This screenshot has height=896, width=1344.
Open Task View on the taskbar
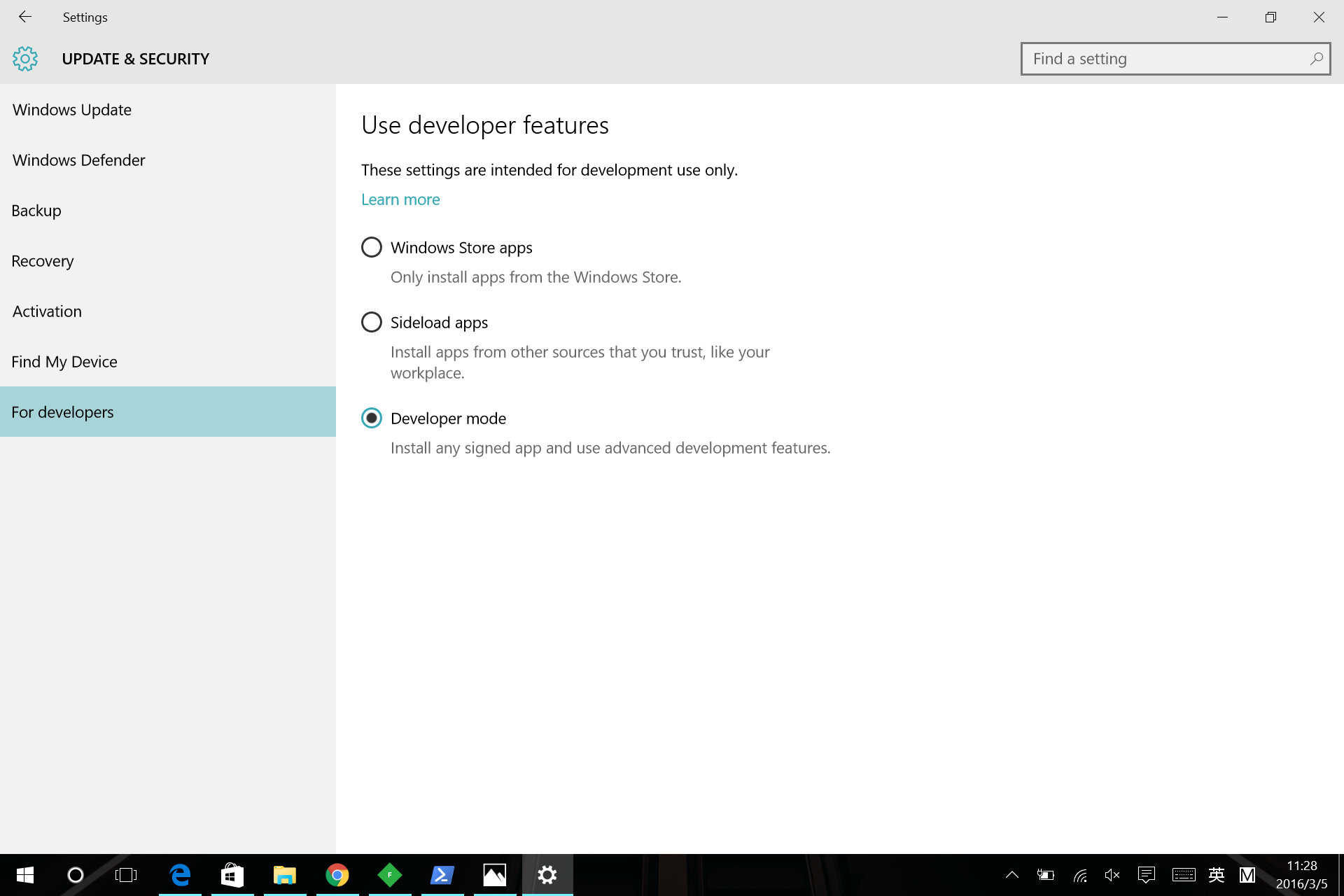coord(126,875)
